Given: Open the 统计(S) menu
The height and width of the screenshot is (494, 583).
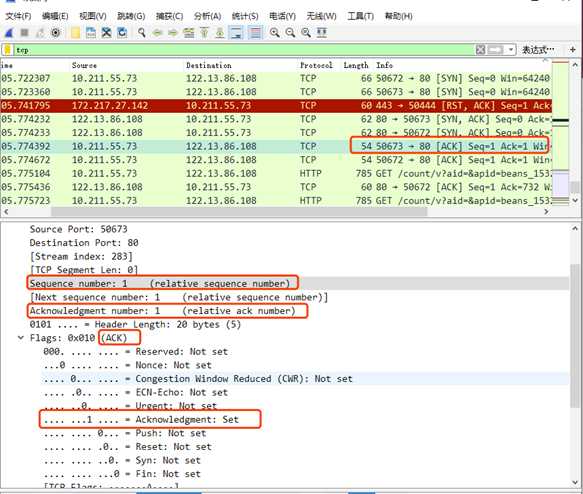Looking at the screenshot, I should (x=245, y=16).
